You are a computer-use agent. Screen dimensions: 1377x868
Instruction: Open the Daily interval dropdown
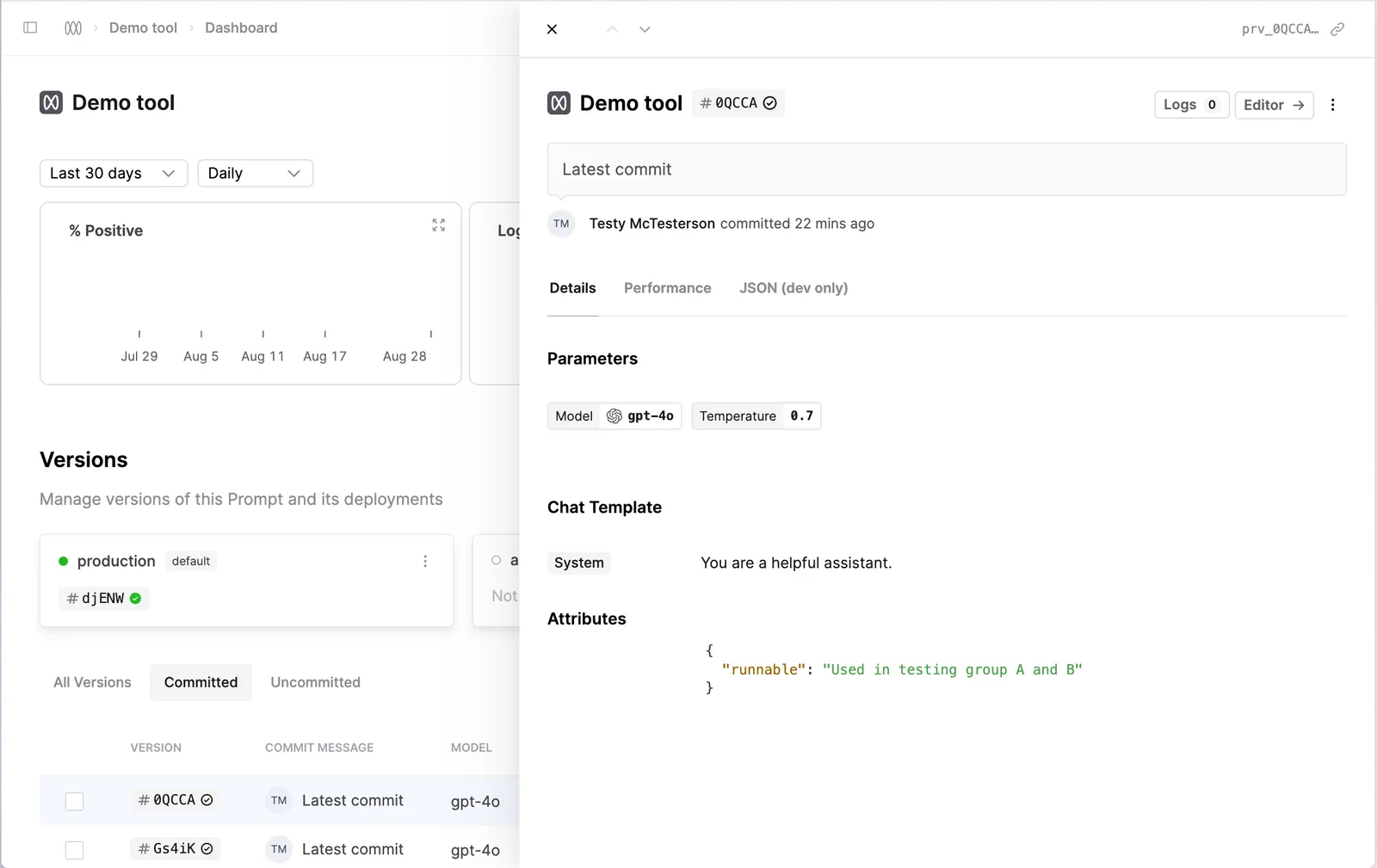click(256, 173)
